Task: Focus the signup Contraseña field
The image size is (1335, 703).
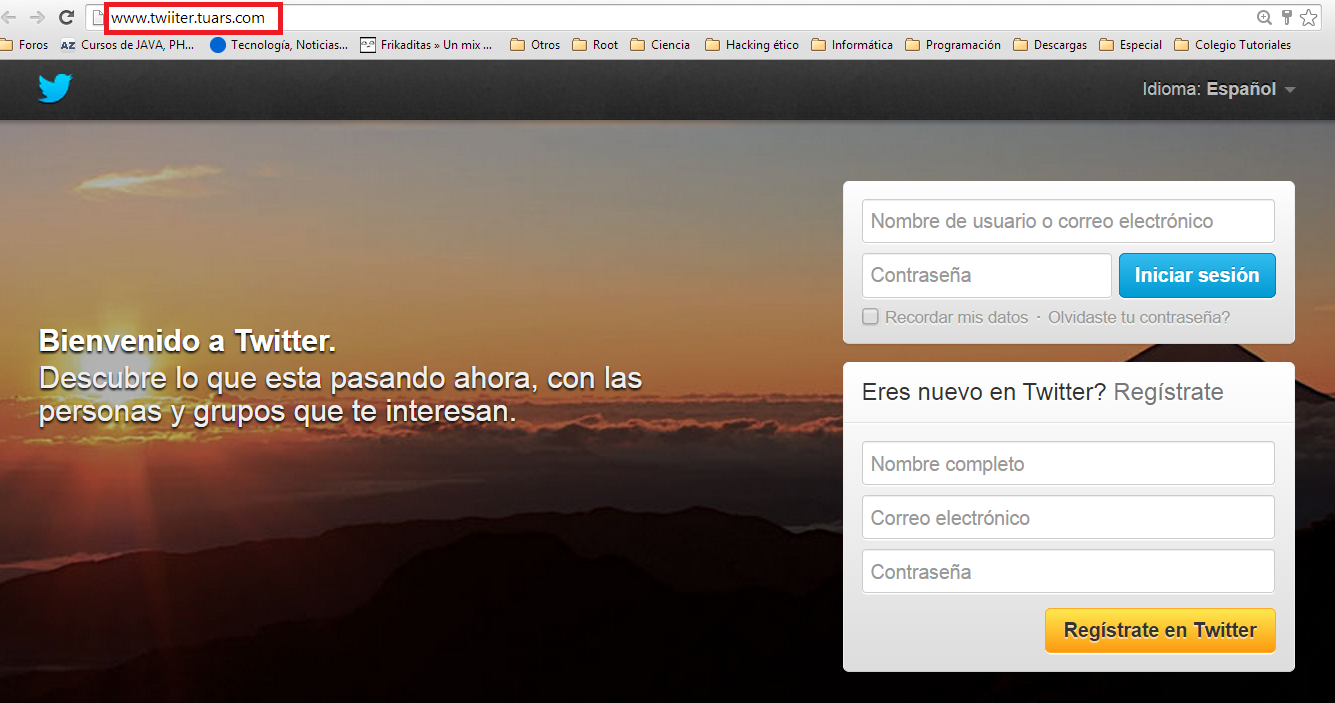Action: 1068,572
